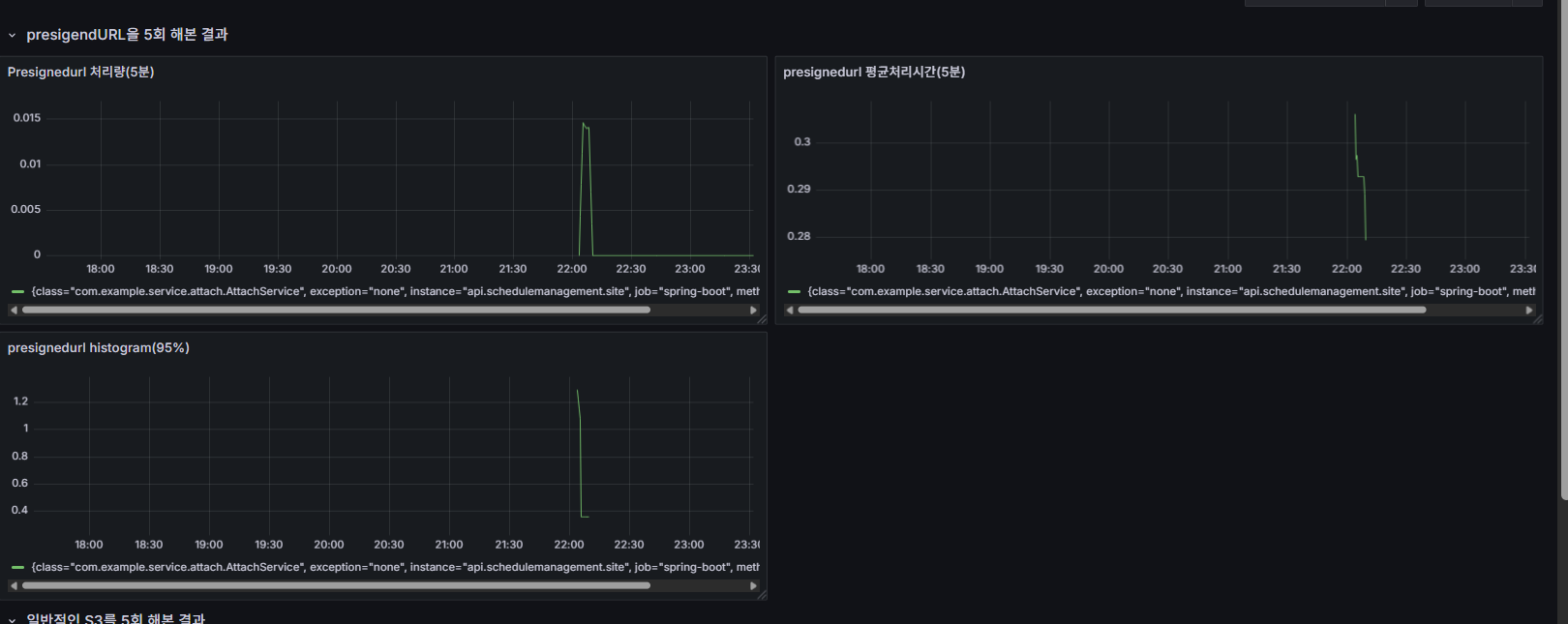Open the presignedurl 평균처리시간(5분) panel title menu
The image size is (1568, 624).
coord(874,72)
